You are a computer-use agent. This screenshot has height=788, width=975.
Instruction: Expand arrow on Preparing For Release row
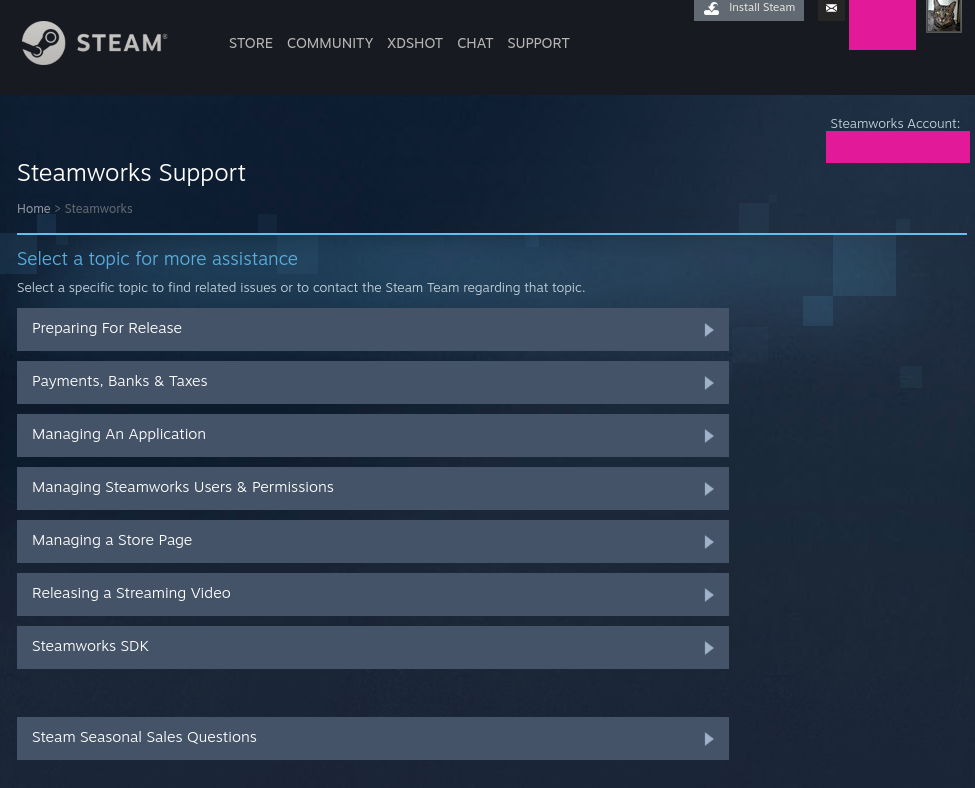coord(709,330)
